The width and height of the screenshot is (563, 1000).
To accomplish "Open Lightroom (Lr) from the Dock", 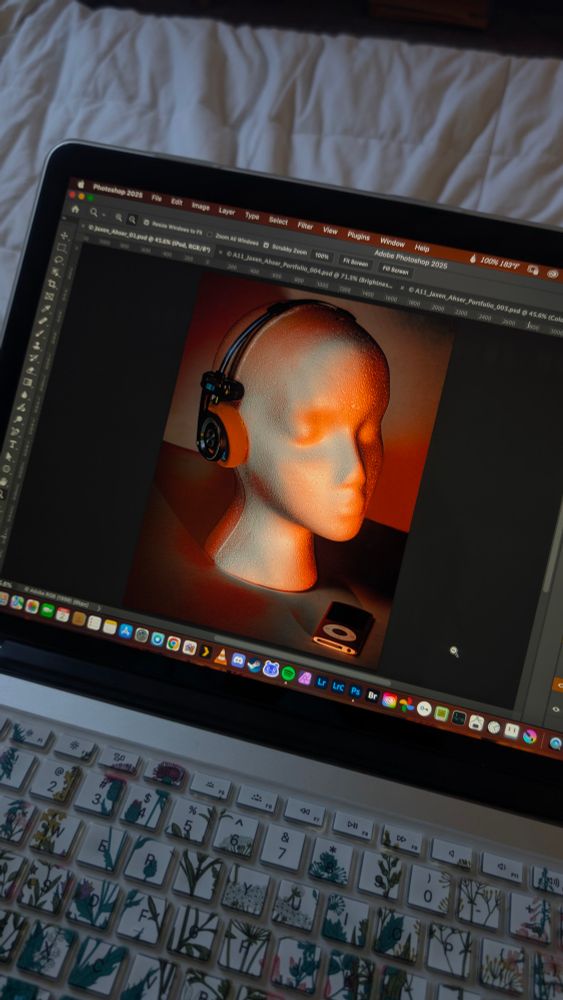I will click(x=321, y=682).
